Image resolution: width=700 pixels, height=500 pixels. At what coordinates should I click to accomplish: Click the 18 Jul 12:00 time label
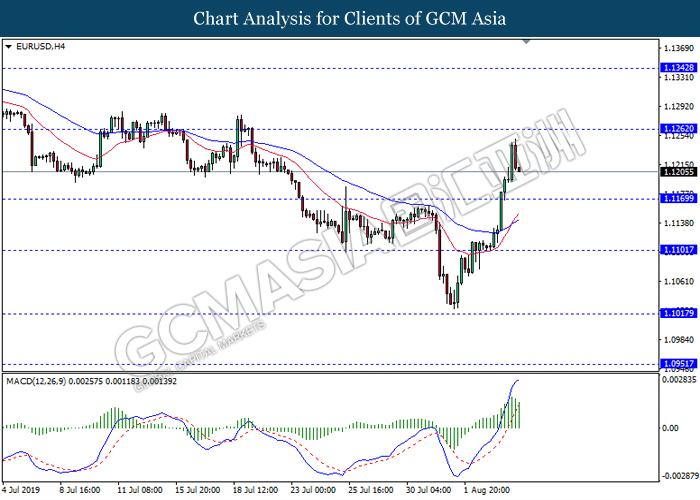click(255, 490)
